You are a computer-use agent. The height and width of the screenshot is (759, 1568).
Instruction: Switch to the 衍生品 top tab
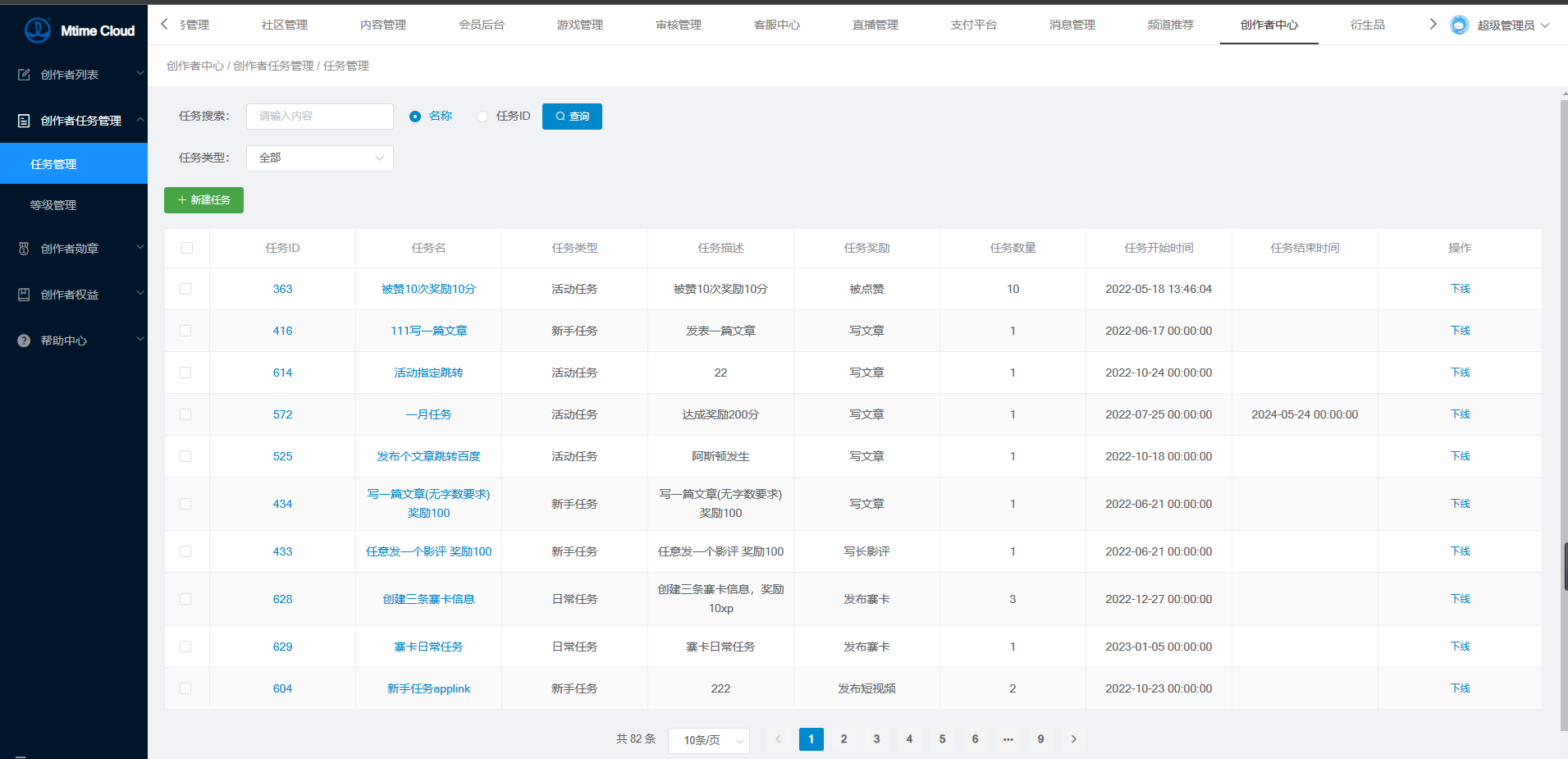tap(1368, 25)
